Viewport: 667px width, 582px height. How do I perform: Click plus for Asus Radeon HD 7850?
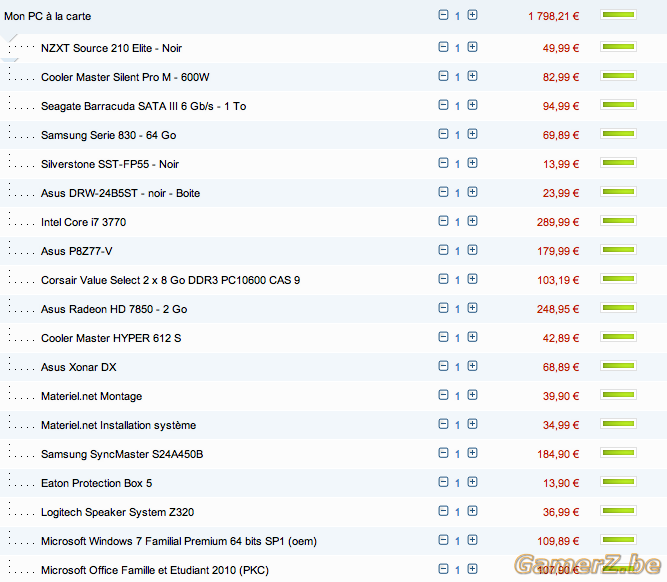tap(472, 308)
